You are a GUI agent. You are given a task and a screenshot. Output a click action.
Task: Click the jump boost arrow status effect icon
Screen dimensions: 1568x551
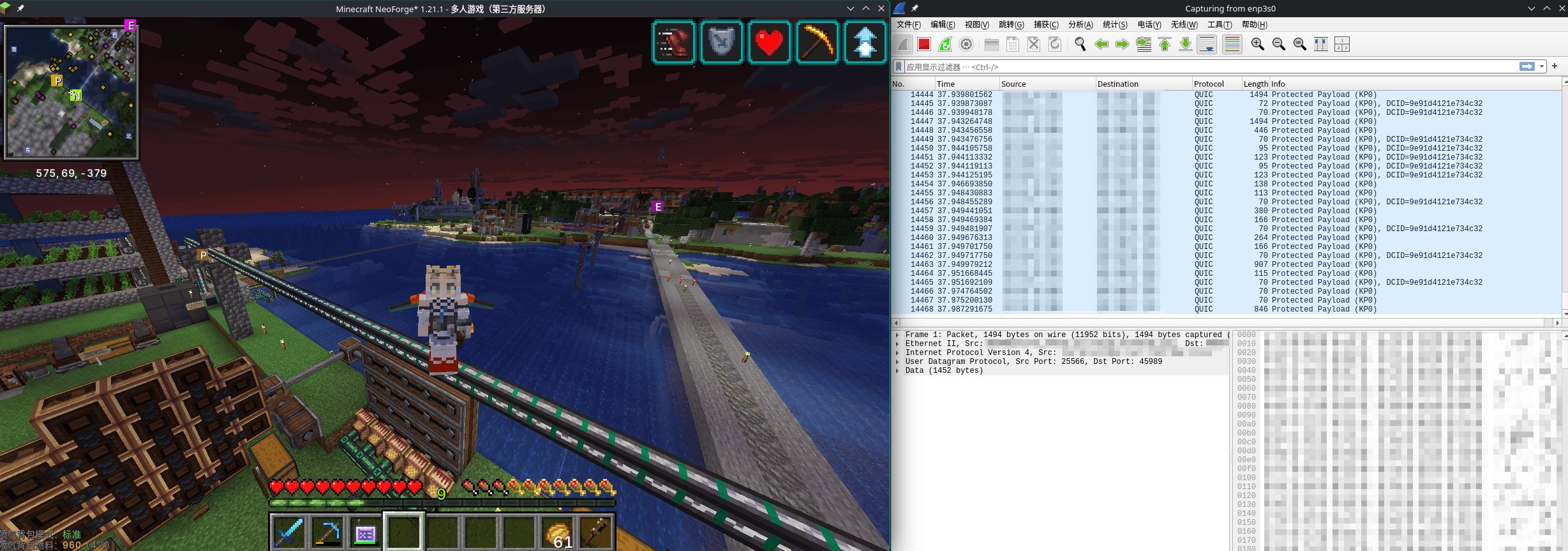(x=865, y=42)
